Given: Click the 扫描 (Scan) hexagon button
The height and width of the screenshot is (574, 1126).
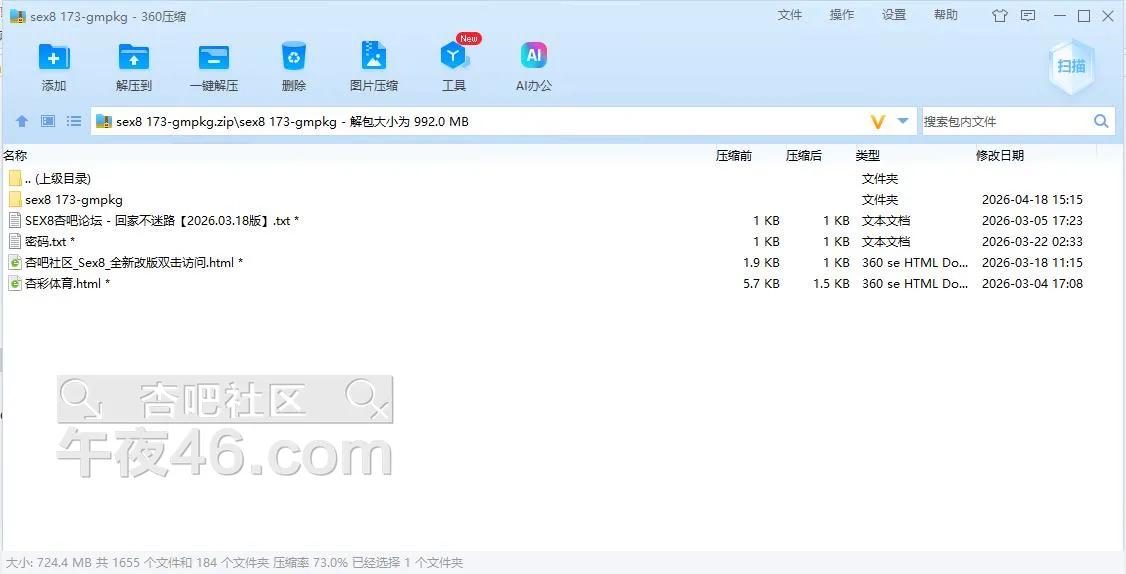Looking at the screenshot, I should point(1071,66).
